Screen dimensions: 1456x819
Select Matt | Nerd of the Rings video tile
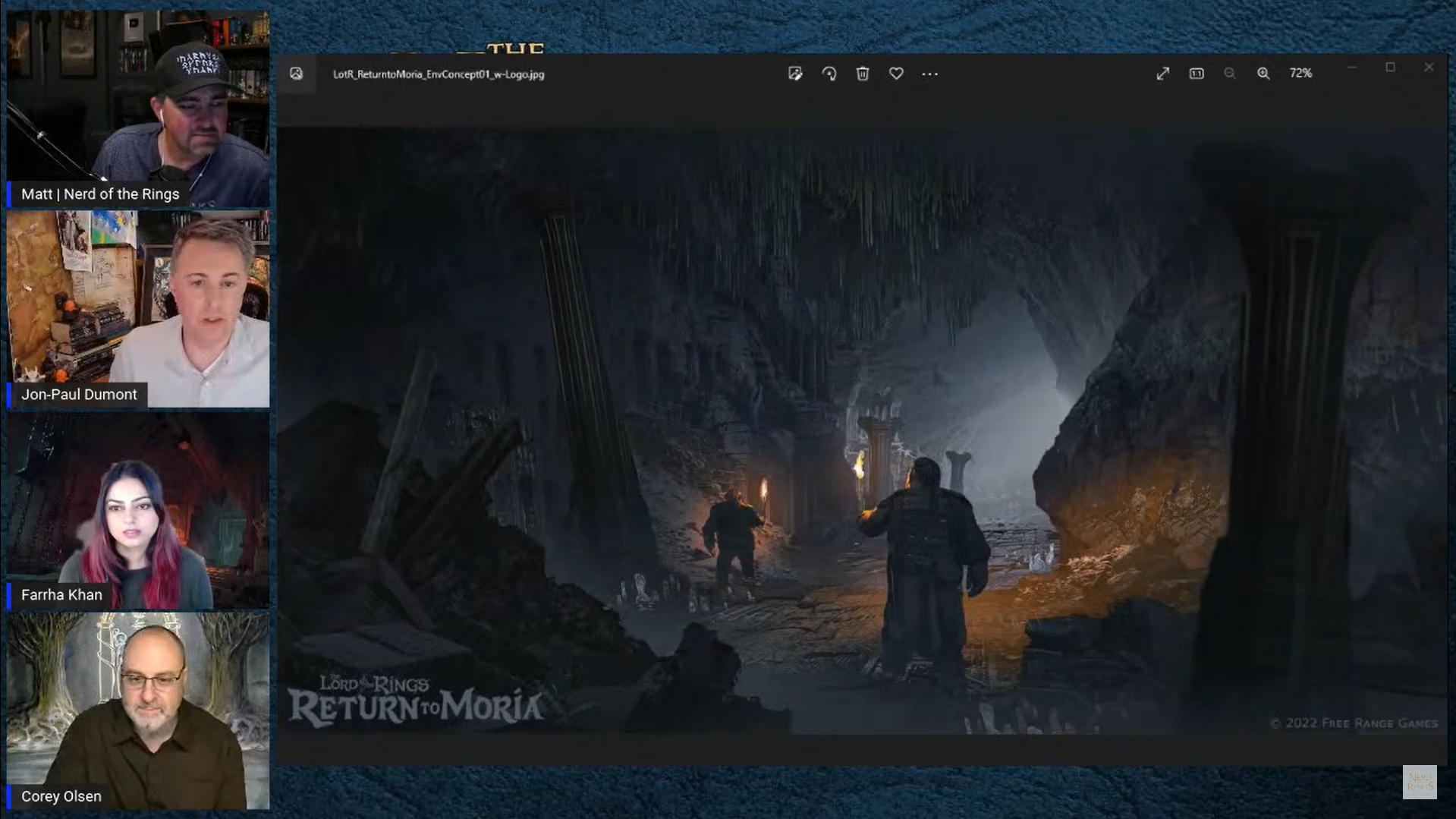point(138,109)
